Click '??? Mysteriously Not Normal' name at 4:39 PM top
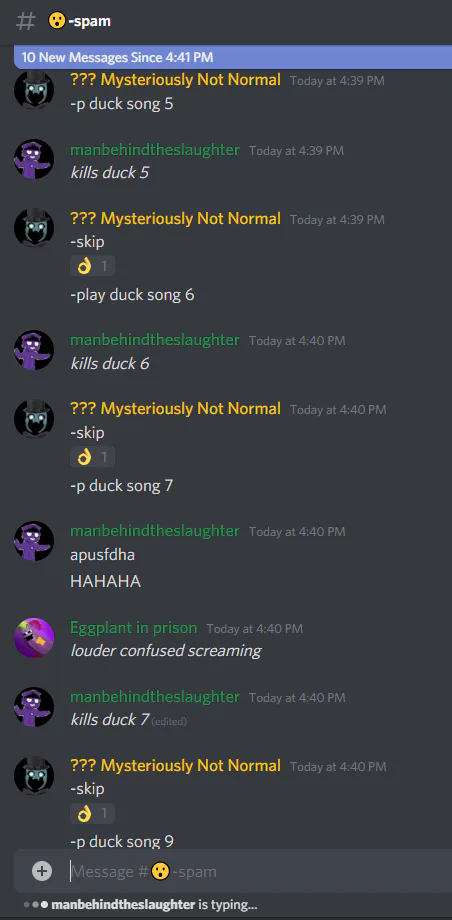The height and width of the screenshot is (920, 452). tap(176, 80)
